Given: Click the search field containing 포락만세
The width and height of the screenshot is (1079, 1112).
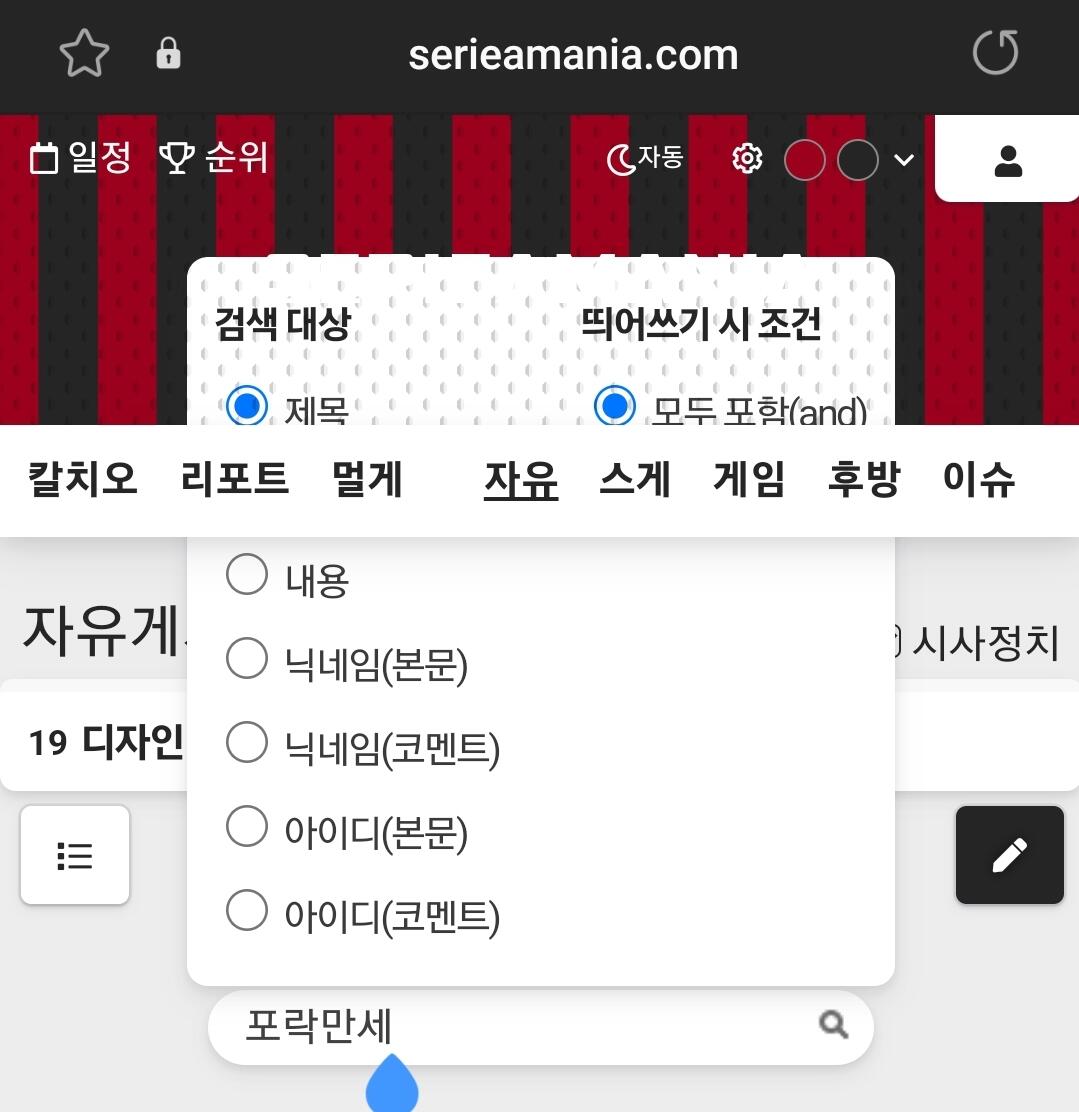Looking at the screenshot, I should (x=541, y=1026).
